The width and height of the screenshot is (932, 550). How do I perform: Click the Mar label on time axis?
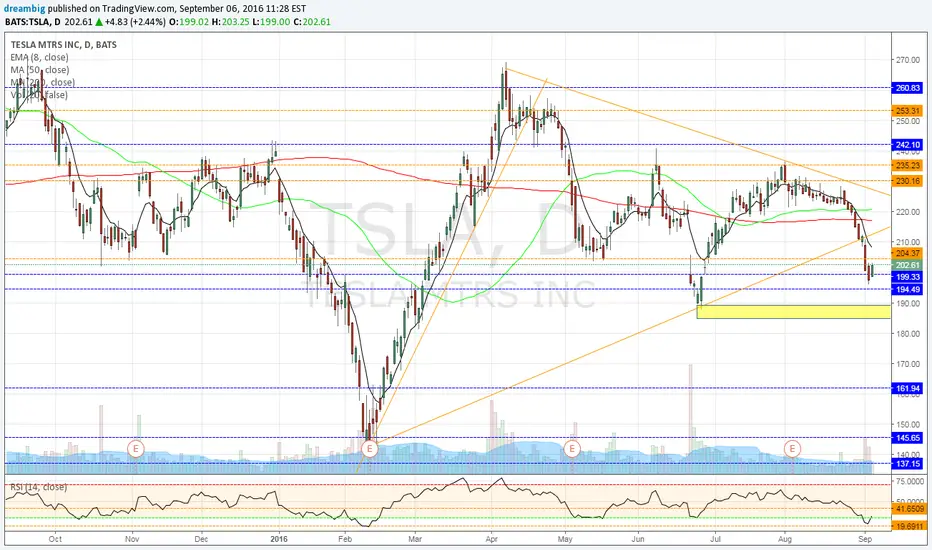click(415, 539)
